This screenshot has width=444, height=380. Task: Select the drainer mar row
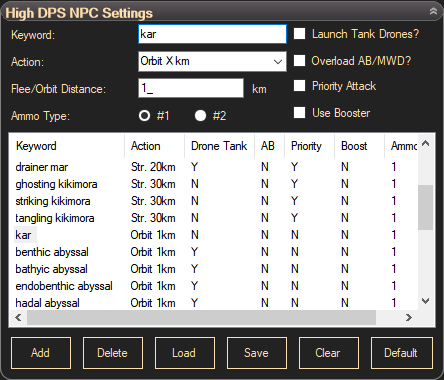[213, 167]
